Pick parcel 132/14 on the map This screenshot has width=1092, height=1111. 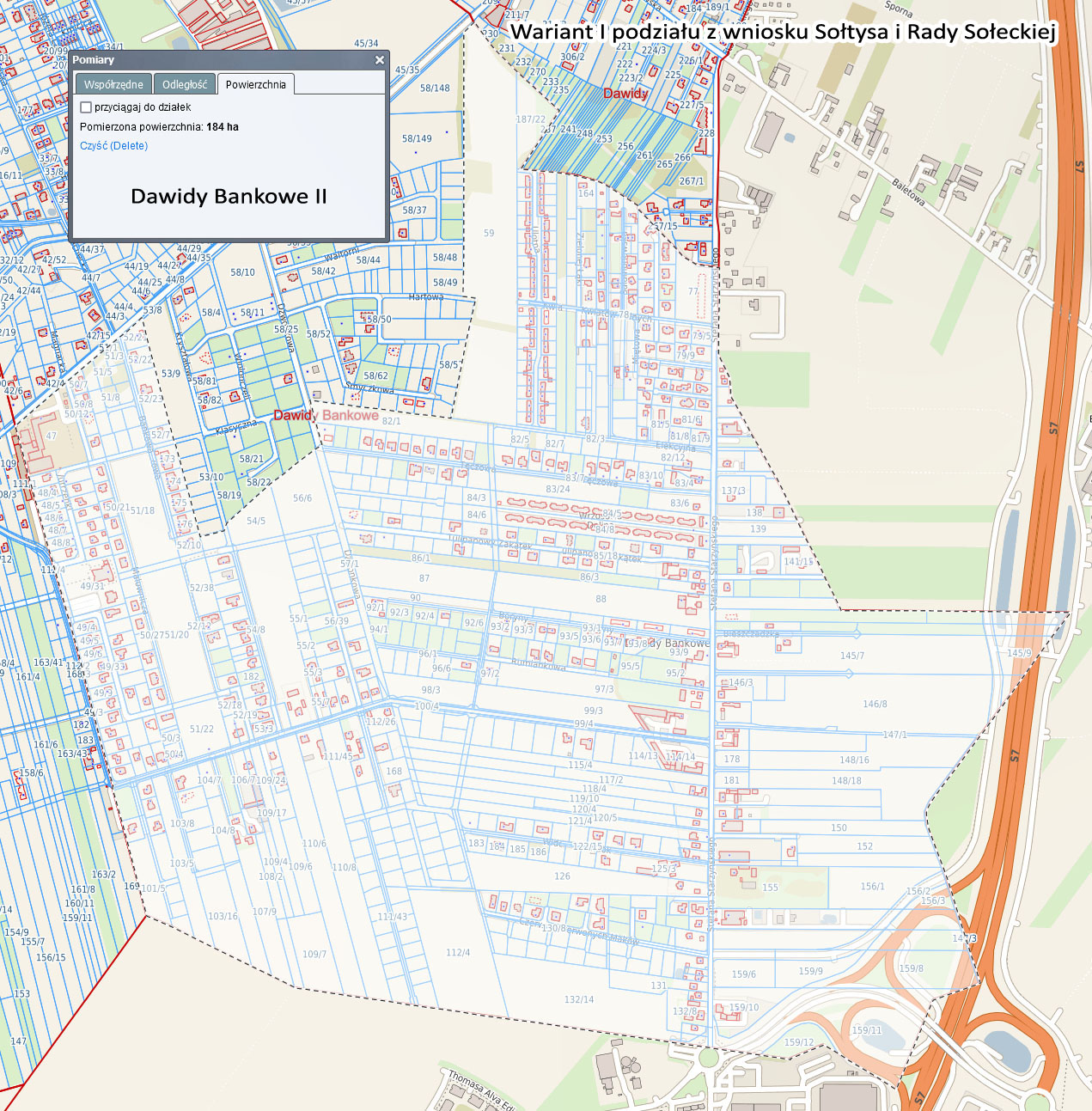tap(579, 1000)
